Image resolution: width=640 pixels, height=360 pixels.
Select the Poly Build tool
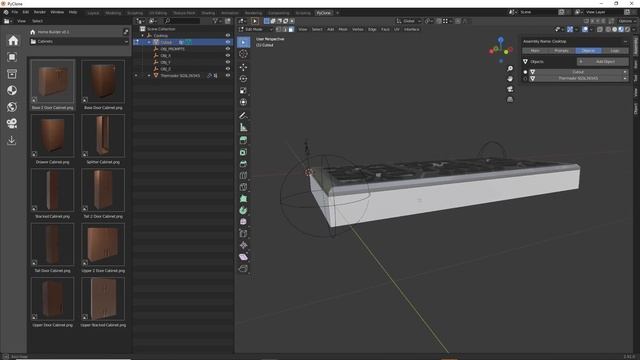pyautogui.click(x=243, y=199)
